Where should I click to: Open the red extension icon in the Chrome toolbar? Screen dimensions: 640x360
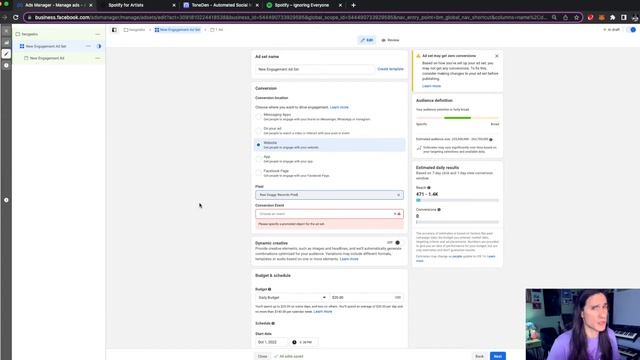[x=590, y=18]
